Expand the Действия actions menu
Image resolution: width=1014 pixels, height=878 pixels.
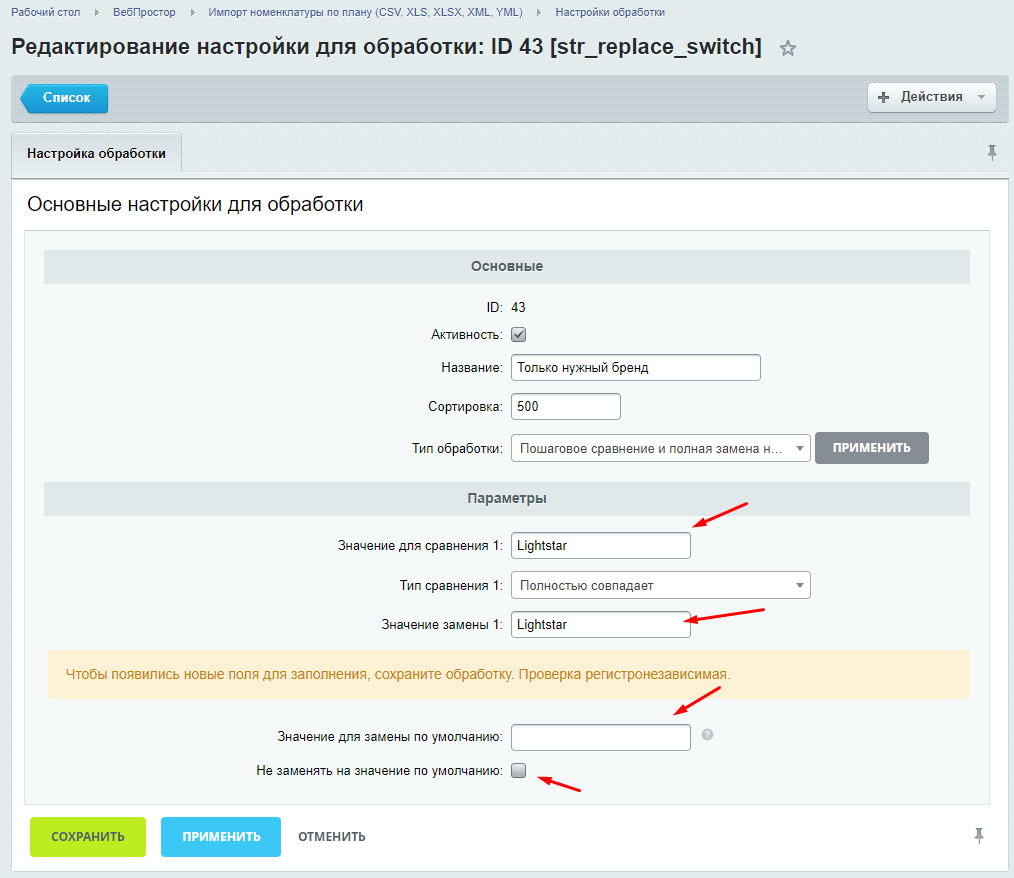931,97
